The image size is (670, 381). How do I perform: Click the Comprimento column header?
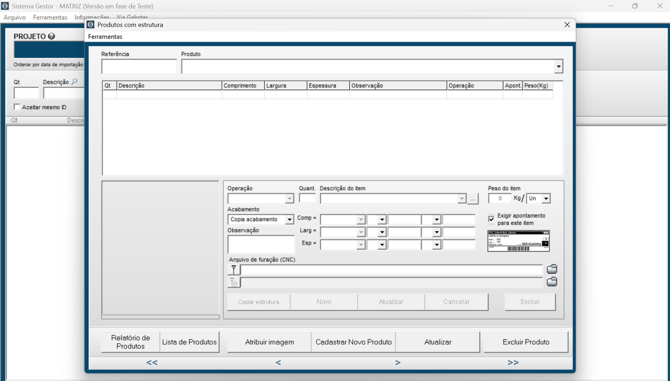[243, 85]
